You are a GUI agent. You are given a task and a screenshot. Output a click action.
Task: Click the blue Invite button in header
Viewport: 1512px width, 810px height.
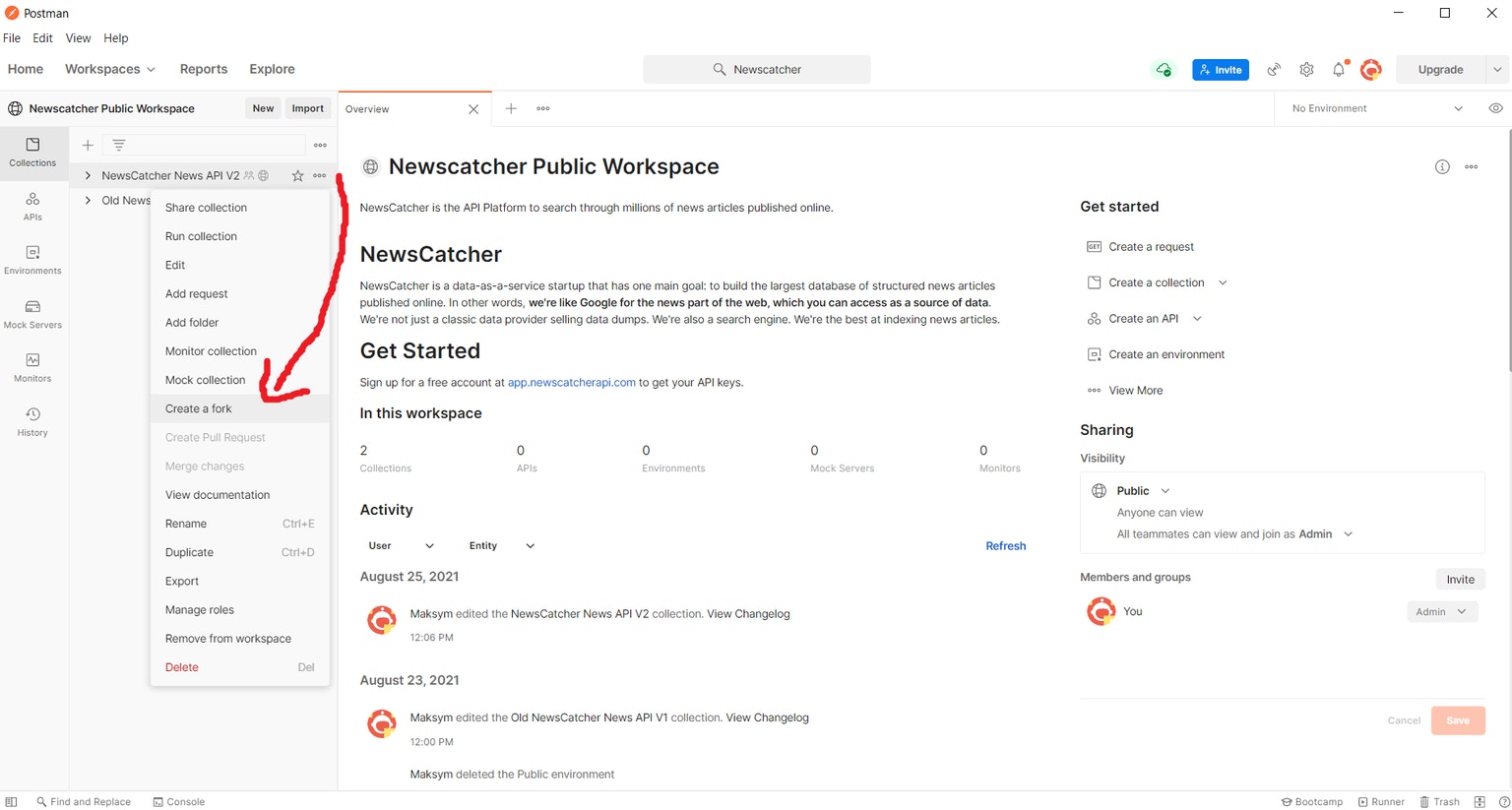coord(1221,69)
